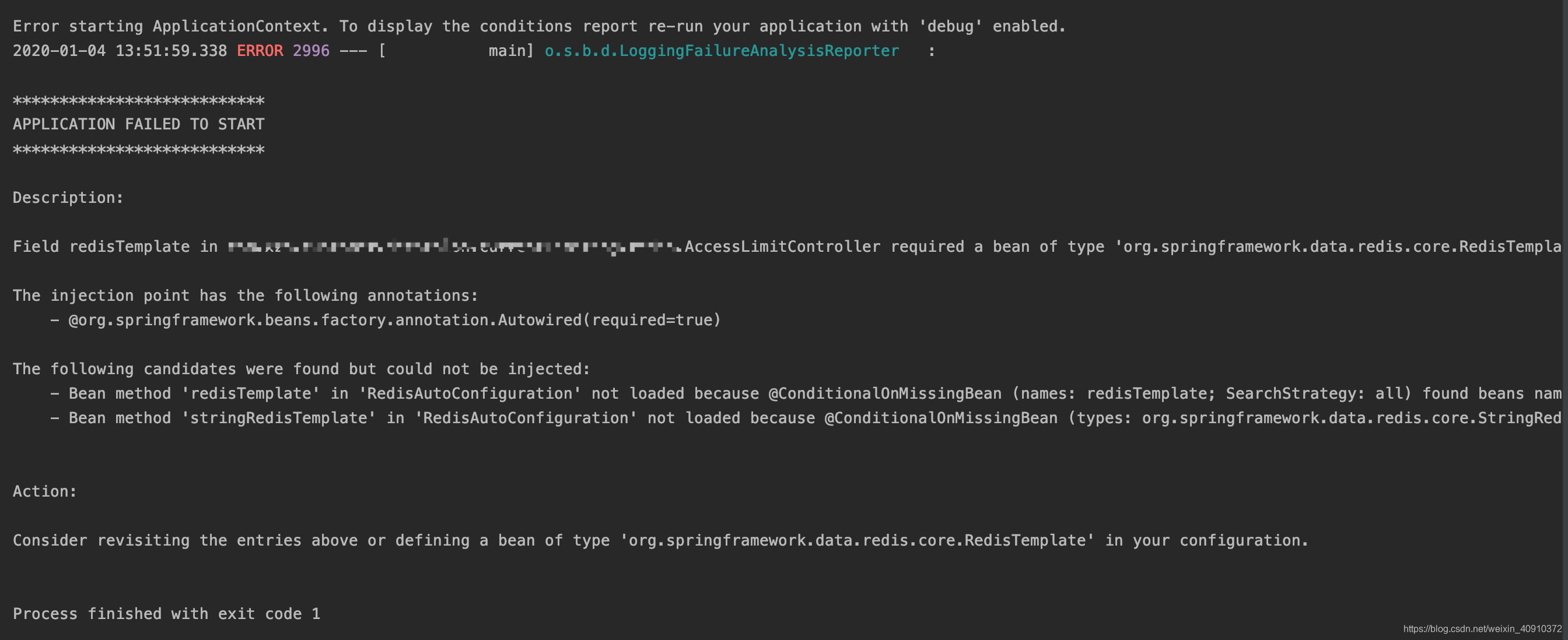
Task: Click the Action: label line
Action: pyautogui.click(x=44, y=491)
